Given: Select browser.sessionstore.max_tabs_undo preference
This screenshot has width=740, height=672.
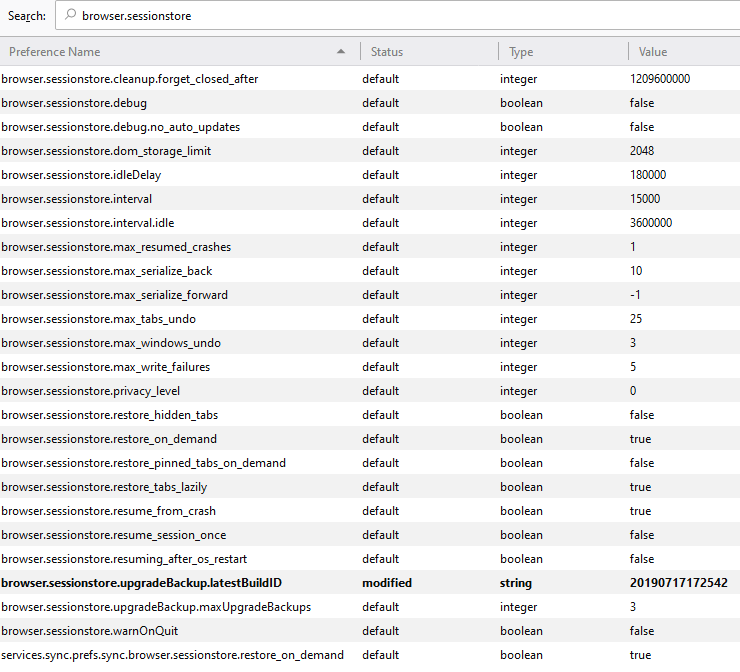Looking at the screenshot, I should [99, 319].
